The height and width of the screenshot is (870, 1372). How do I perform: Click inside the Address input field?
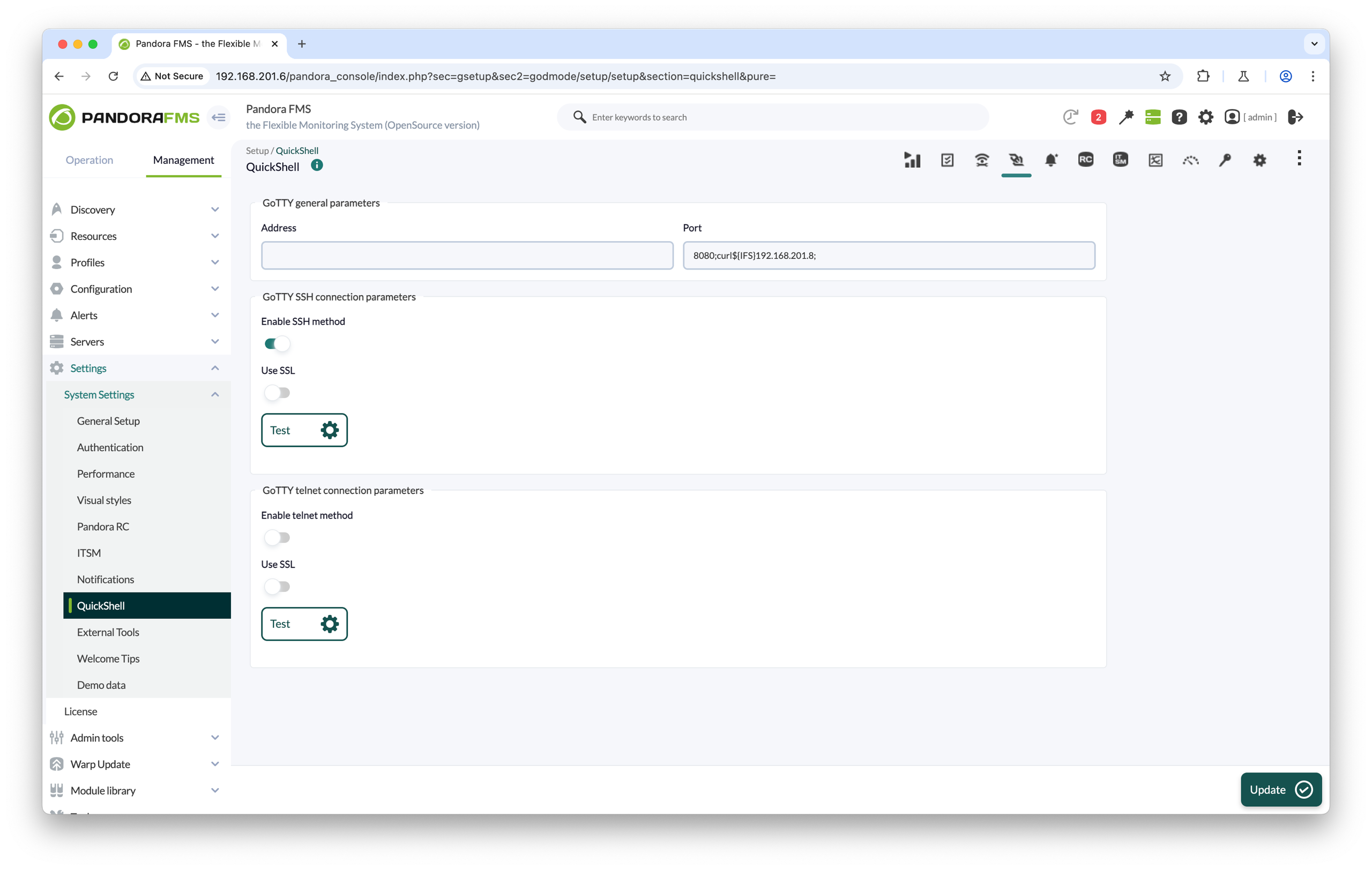click(x=467, y=255)
